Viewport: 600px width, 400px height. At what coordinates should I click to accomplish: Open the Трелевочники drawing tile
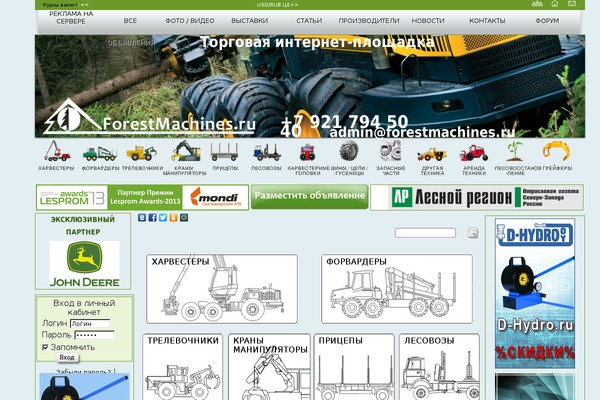click(183, 367)
